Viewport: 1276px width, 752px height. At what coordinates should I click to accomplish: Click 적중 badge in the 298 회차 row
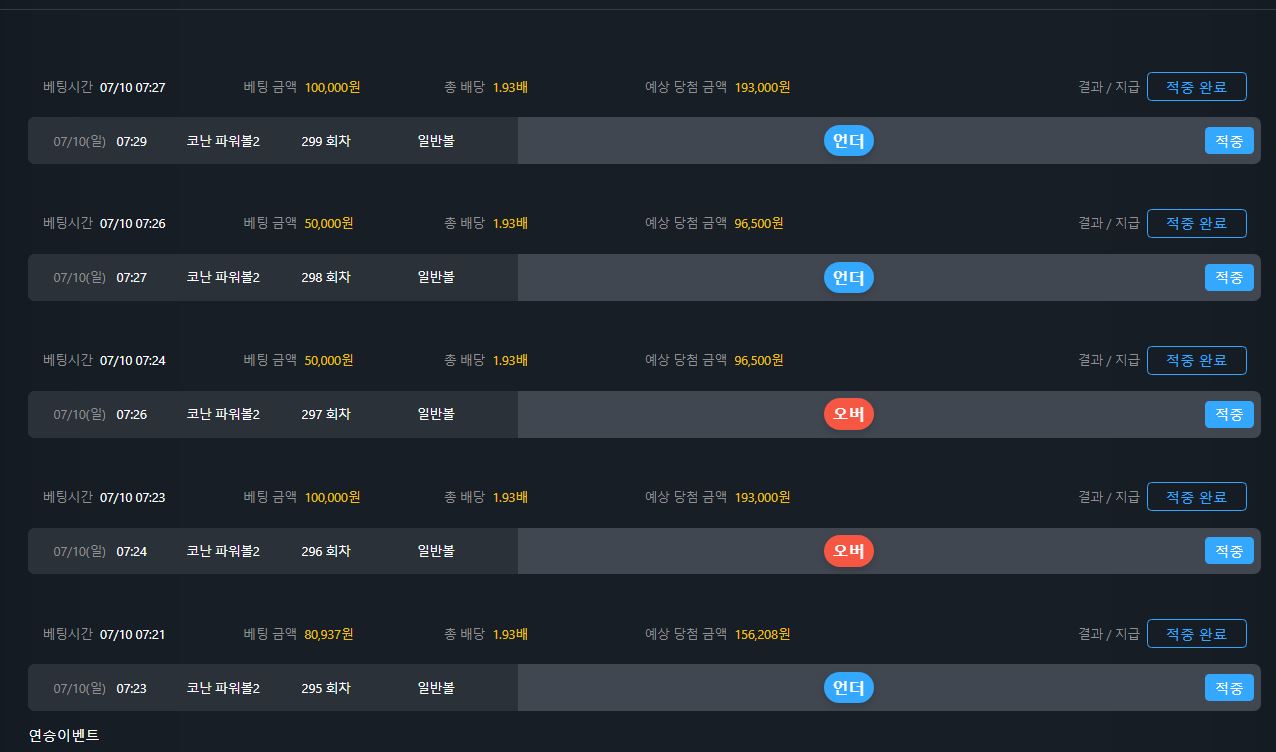[1228, 277]
